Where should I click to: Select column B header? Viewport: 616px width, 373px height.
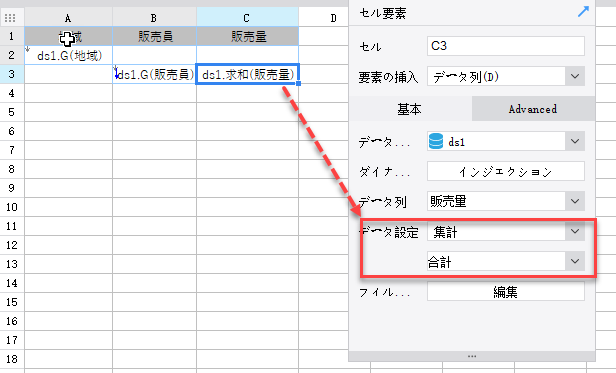154,18
